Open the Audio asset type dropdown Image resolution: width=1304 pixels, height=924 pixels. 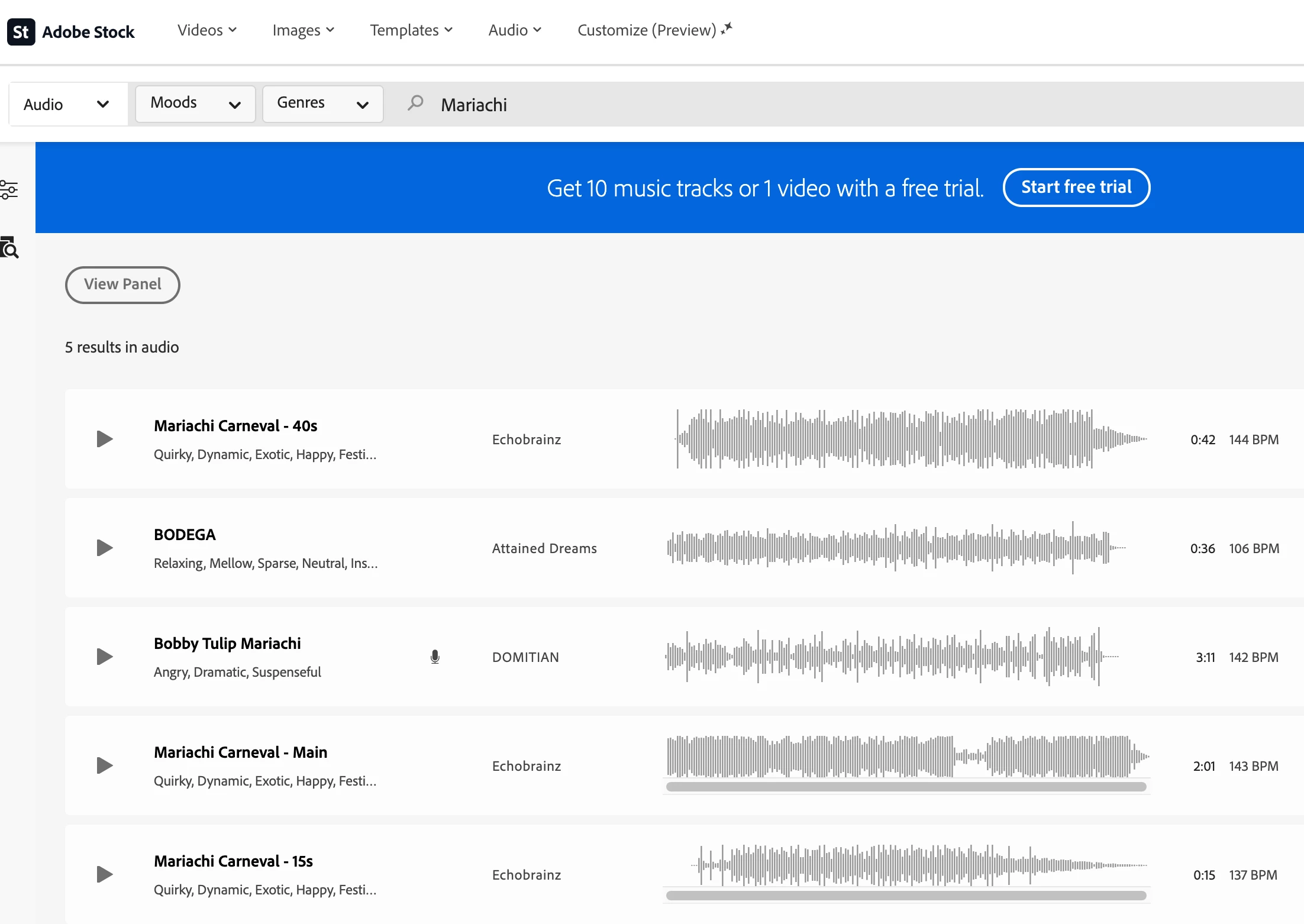click(68, 105)
